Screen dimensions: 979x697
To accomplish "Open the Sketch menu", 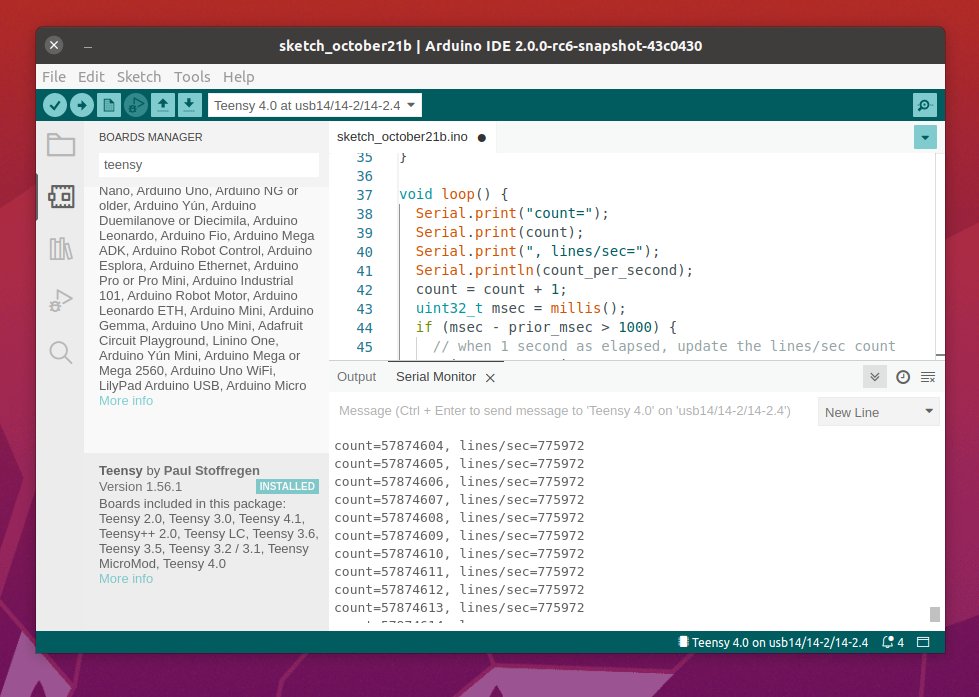I will click(139, 77).
